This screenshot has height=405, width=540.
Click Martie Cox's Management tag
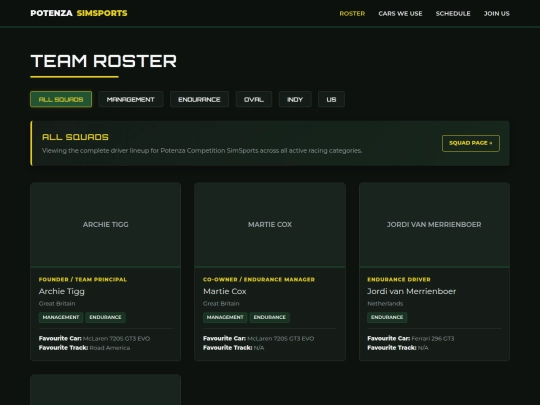[225, 317]
